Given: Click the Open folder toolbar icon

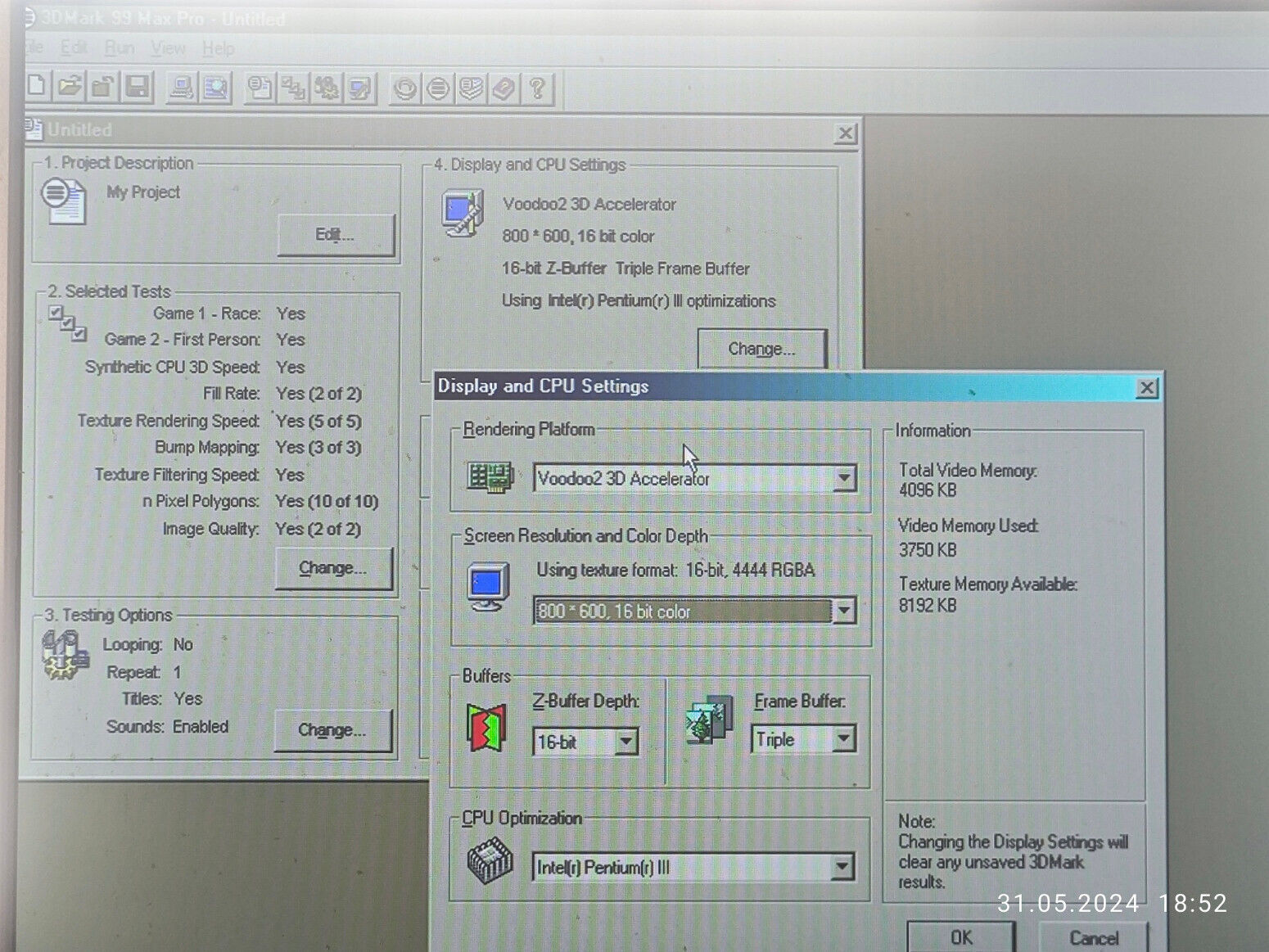Looking at the screenshot, I should (70, 86).
